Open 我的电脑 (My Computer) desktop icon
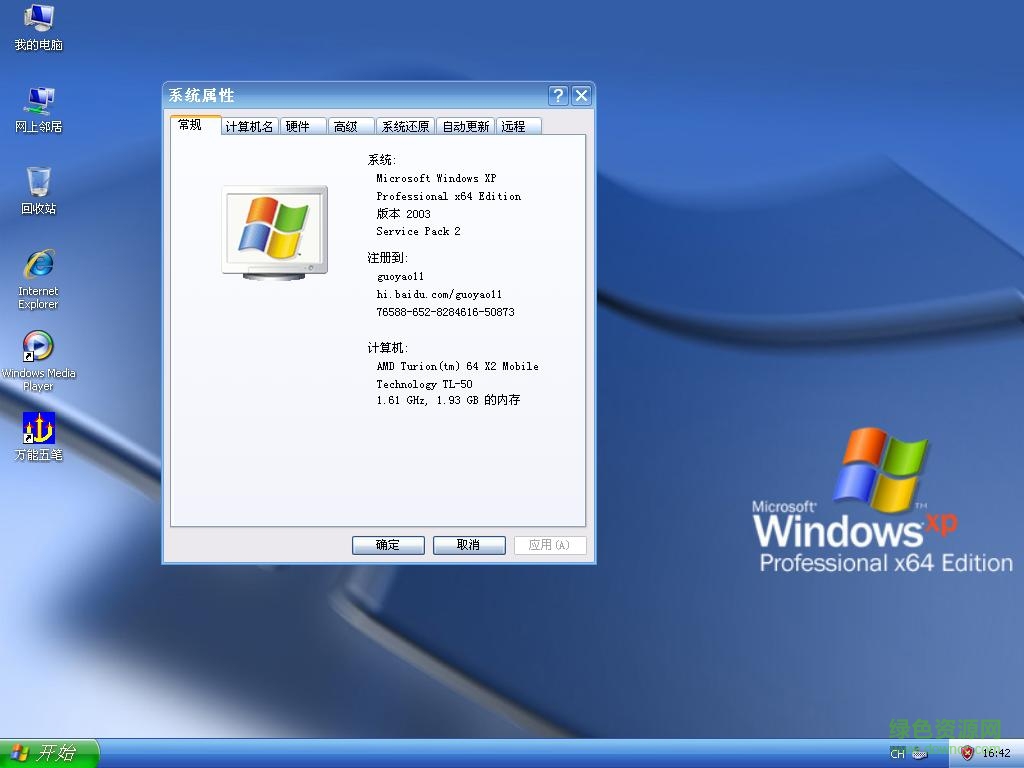 38,27
